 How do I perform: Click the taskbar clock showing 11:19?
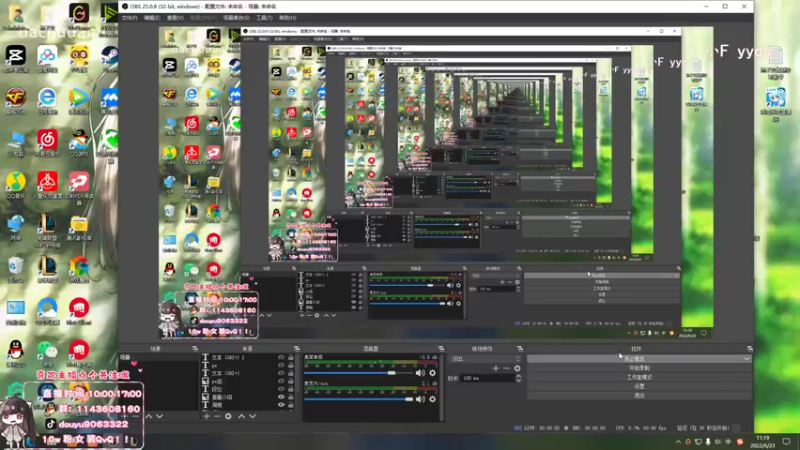coord(762,441)
